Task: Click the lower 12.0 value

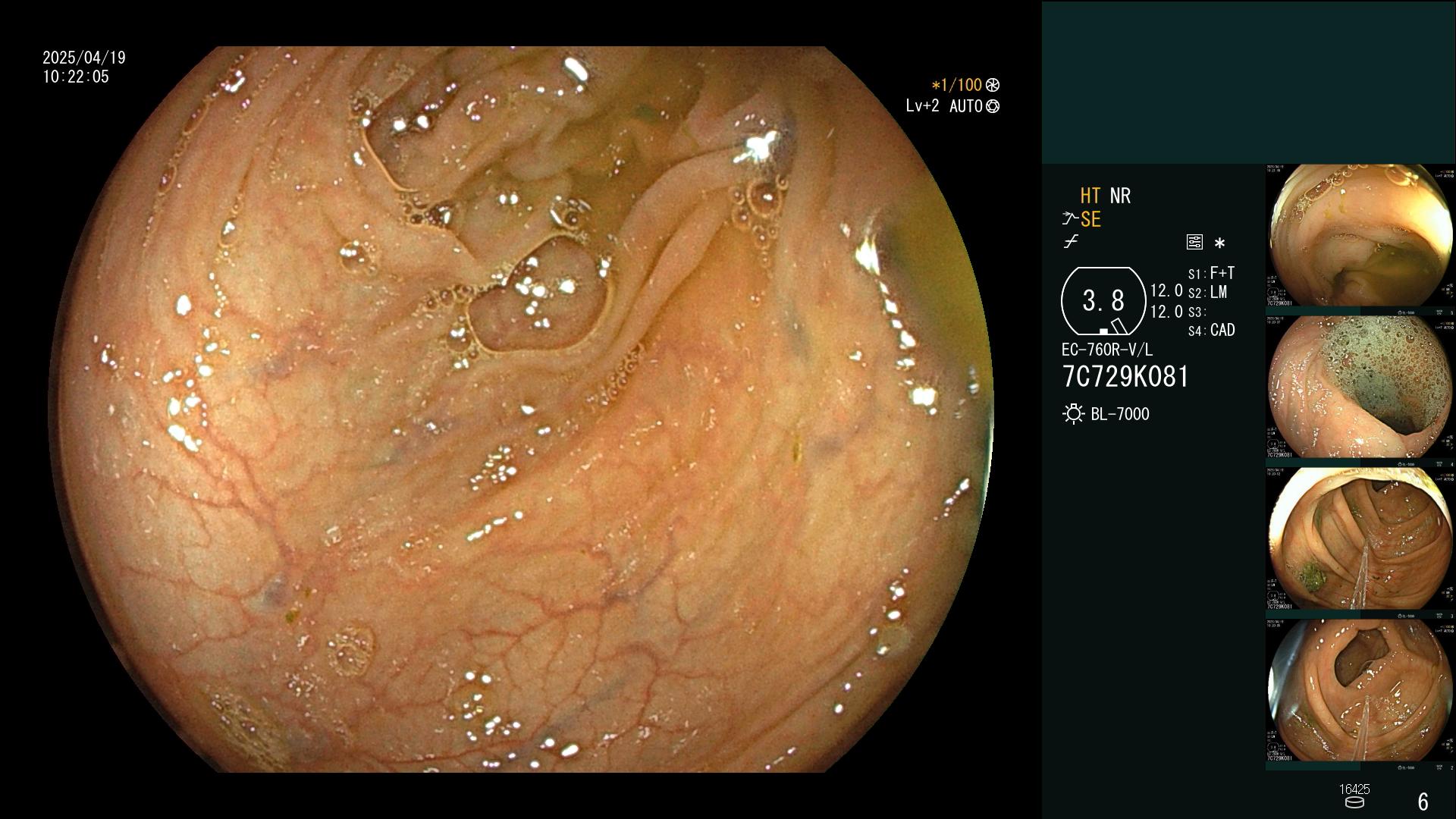Action: point(1166,312)
